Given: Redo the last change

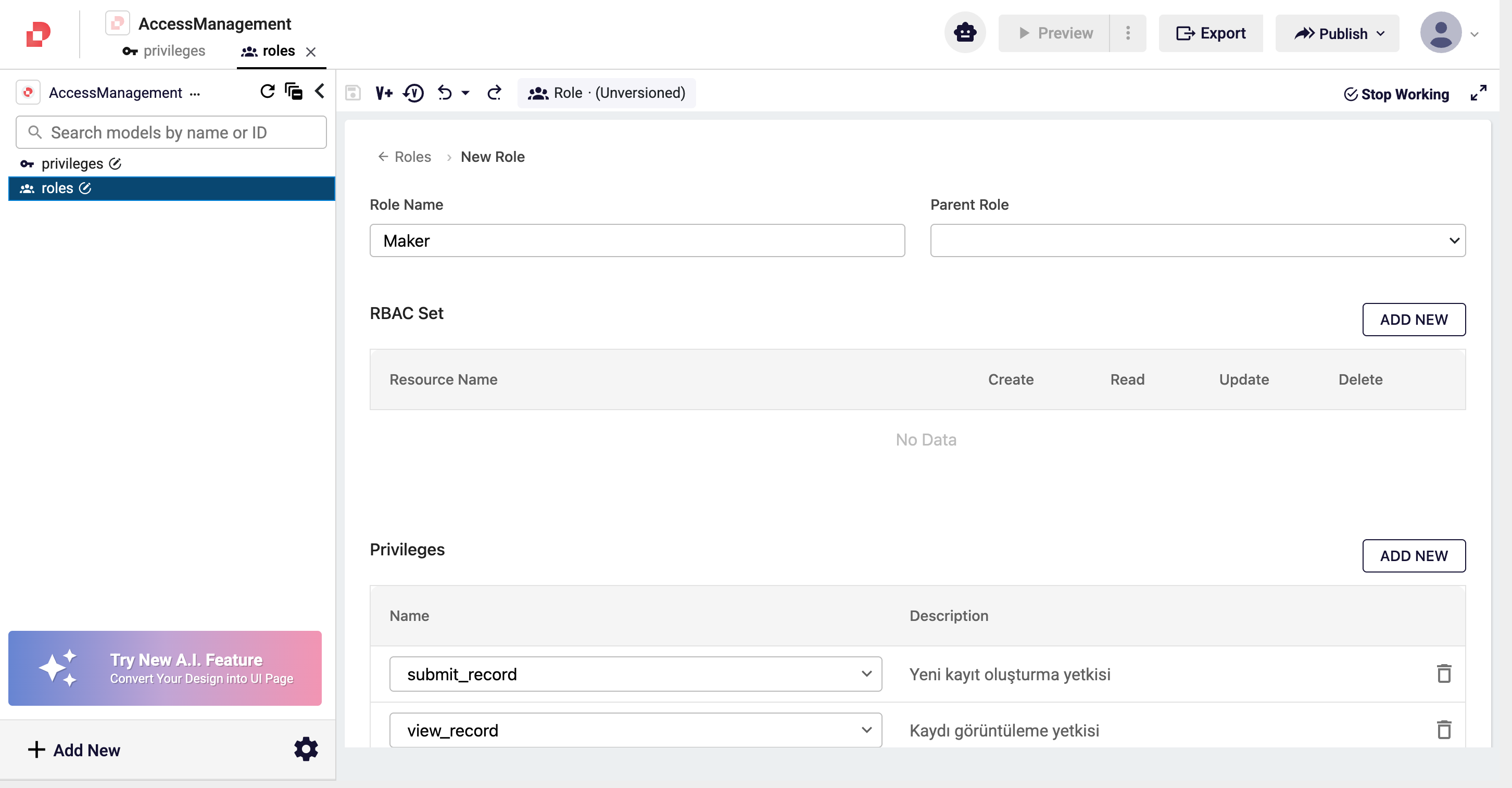Looking at the screenshot, I should tap(494, 93).
